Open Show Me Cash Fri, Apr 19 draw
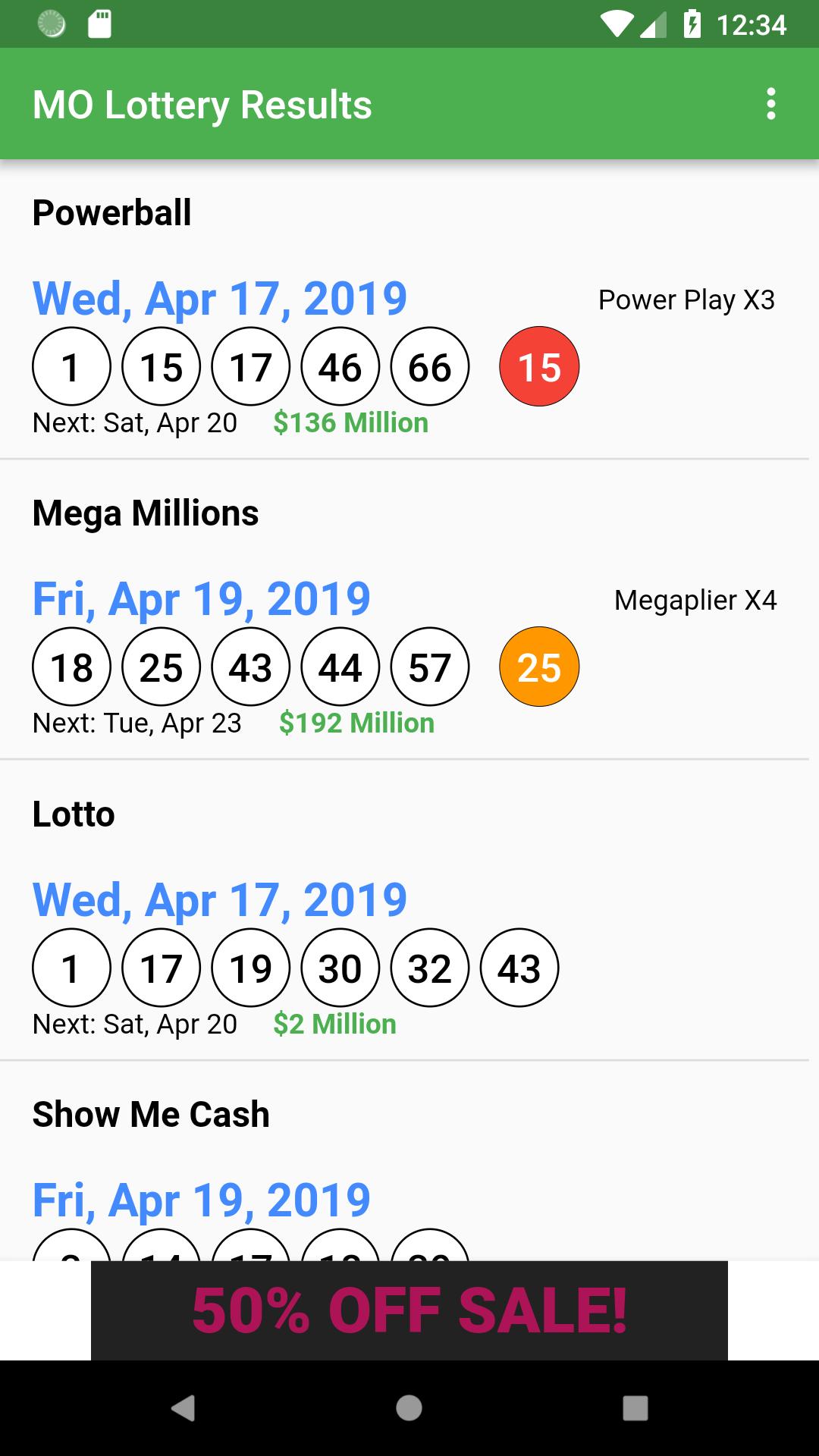The width and height of the screenshot is (819, 1456). (202, 1200)
